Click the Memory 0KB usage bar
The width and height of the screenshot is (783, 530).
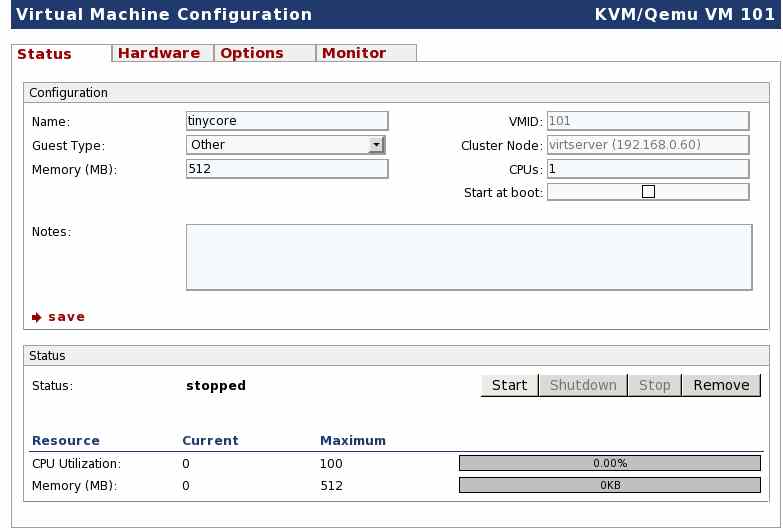pos(610,485)
